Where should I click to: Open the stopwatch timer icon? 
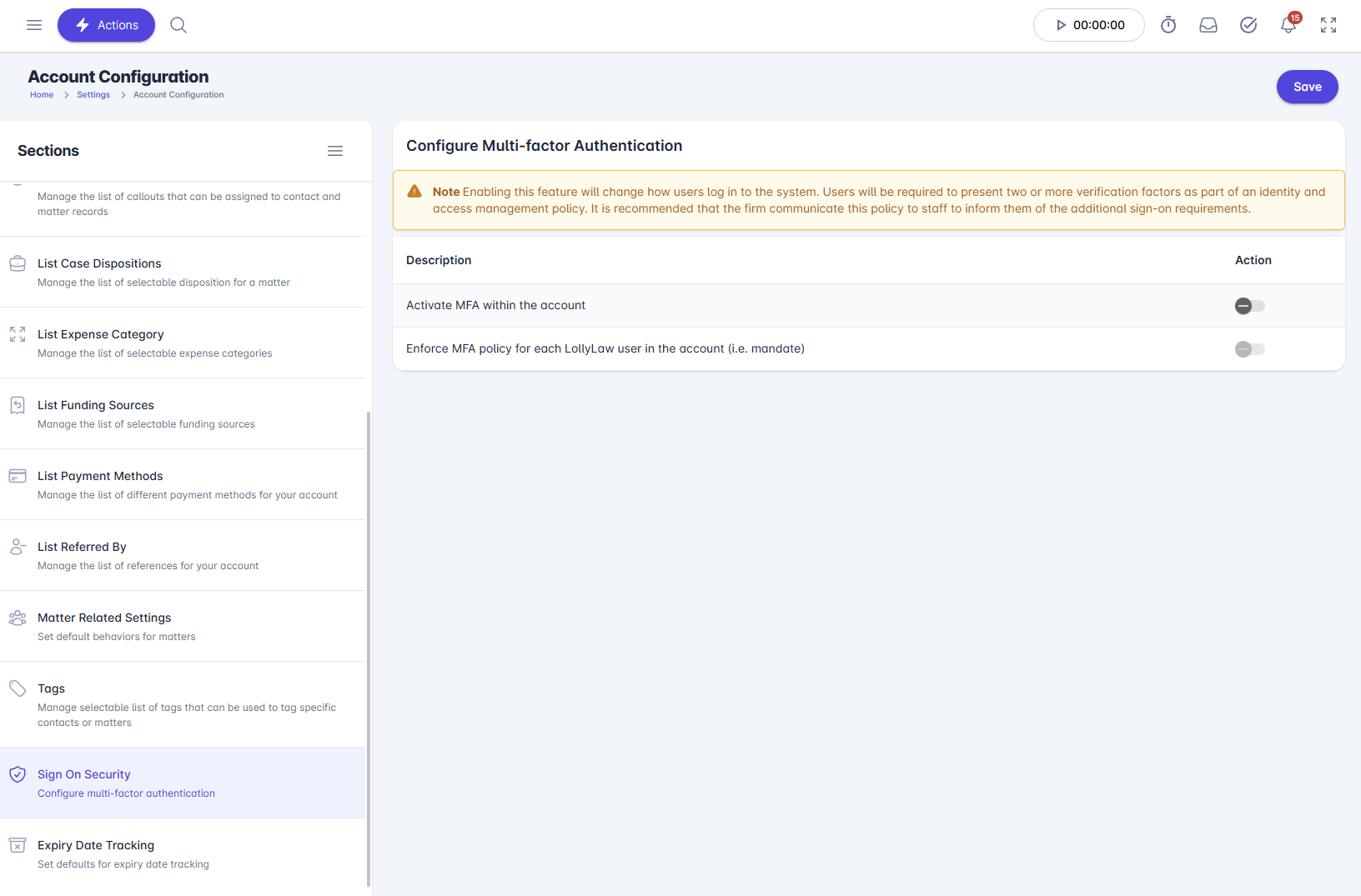[x=1168, y=25]
